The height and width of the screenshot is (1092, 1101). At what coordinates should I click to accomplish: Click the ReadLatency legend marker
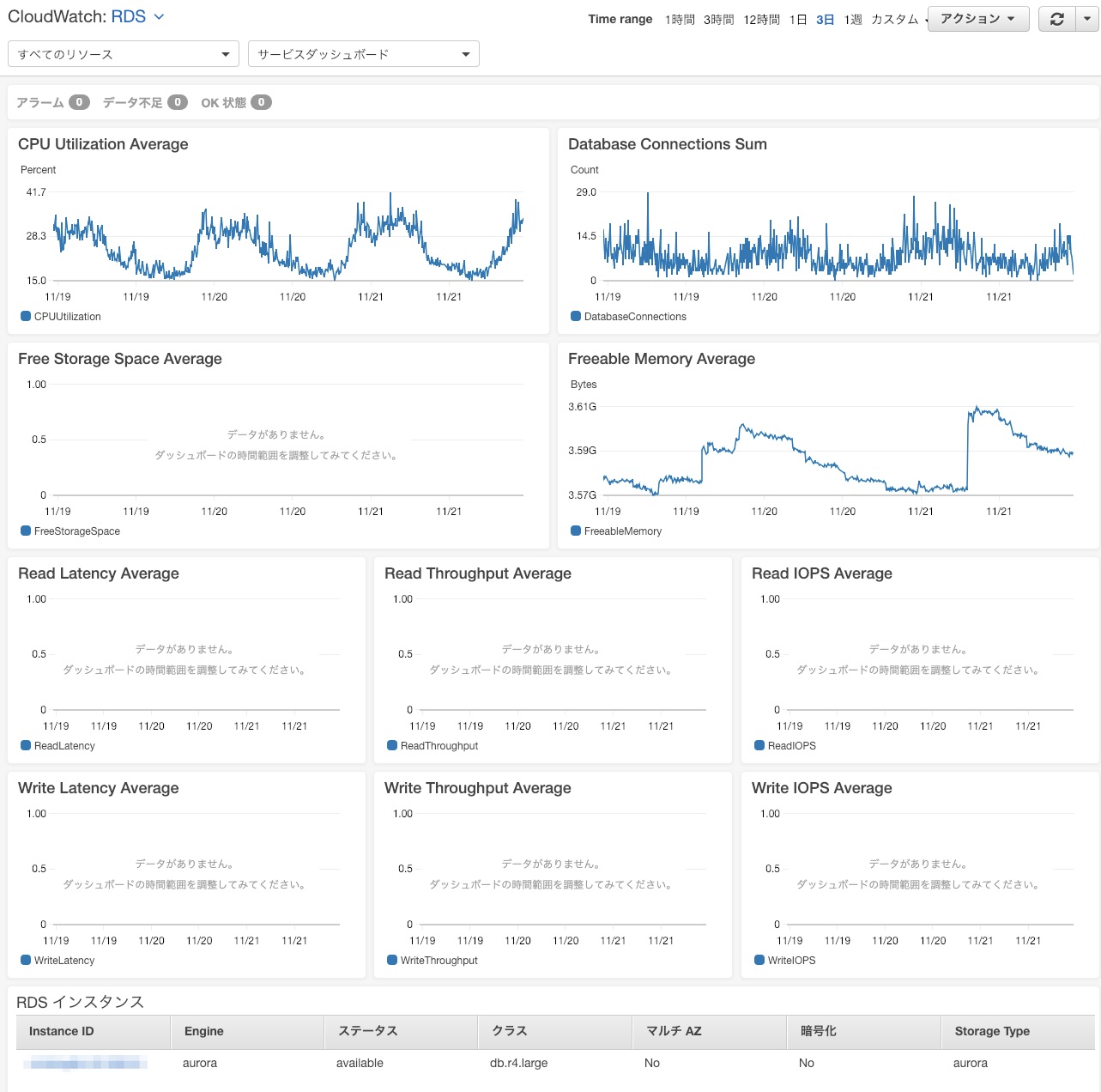25,745
